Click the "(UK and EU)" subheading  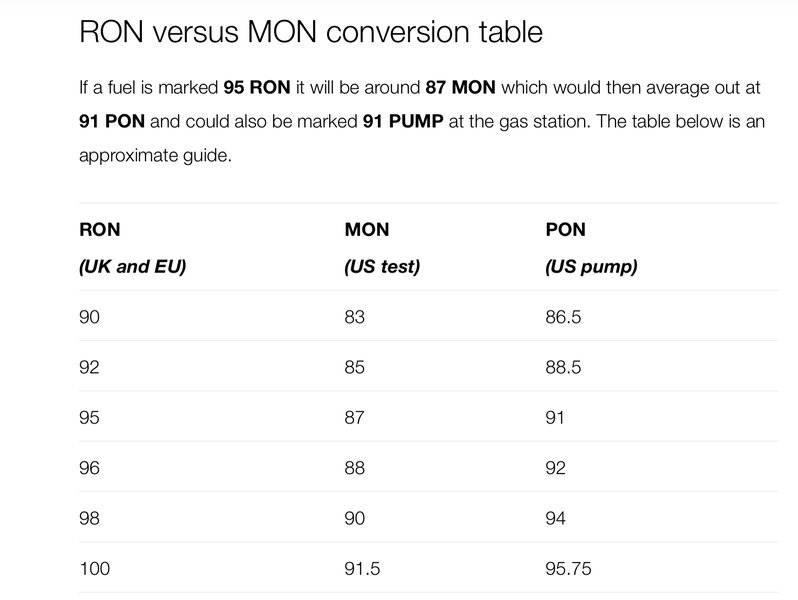pyautogui.click(x=132, y=267)
